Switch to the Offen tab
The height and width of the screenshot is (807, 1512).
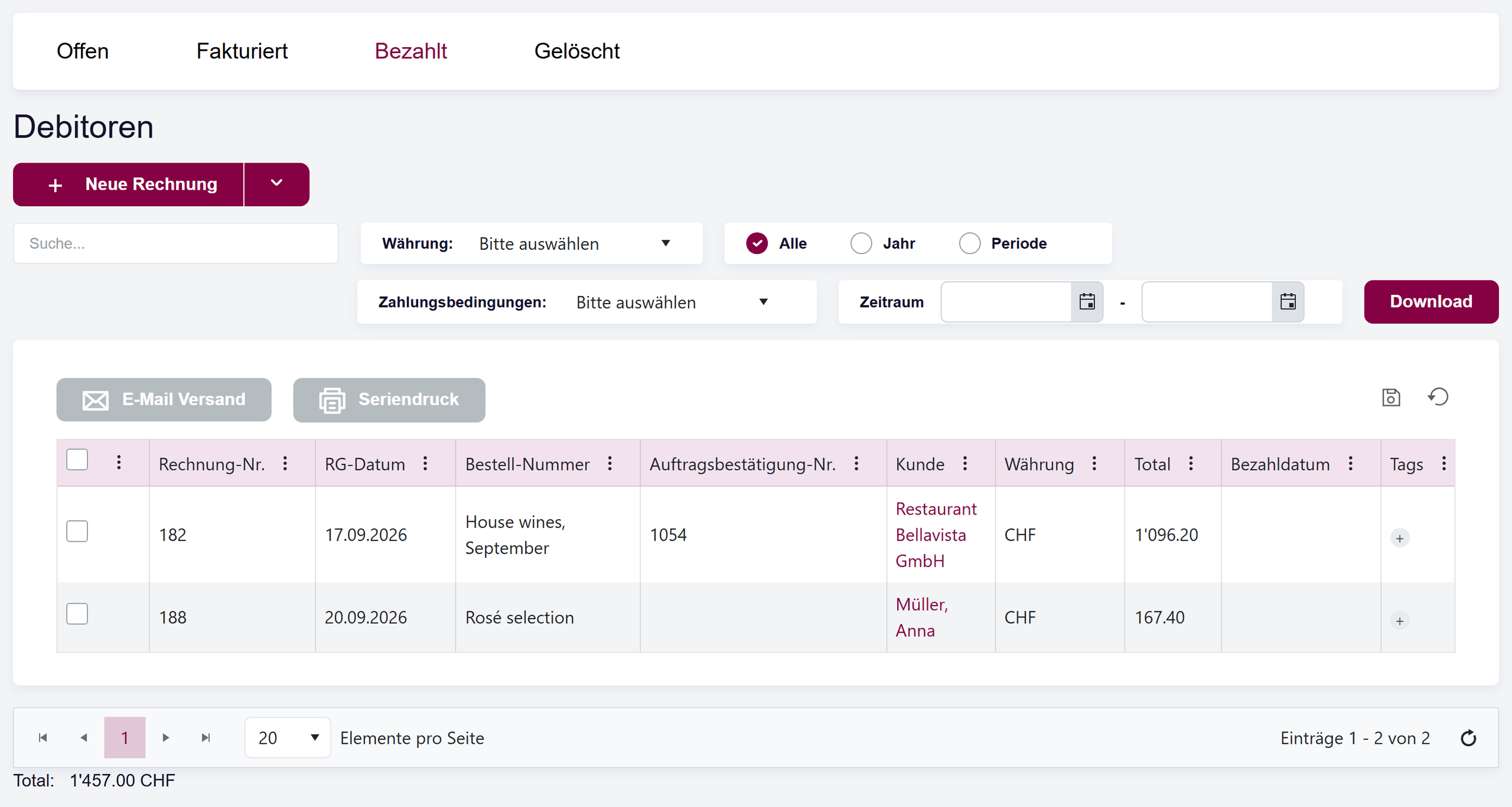click(83, 51)
